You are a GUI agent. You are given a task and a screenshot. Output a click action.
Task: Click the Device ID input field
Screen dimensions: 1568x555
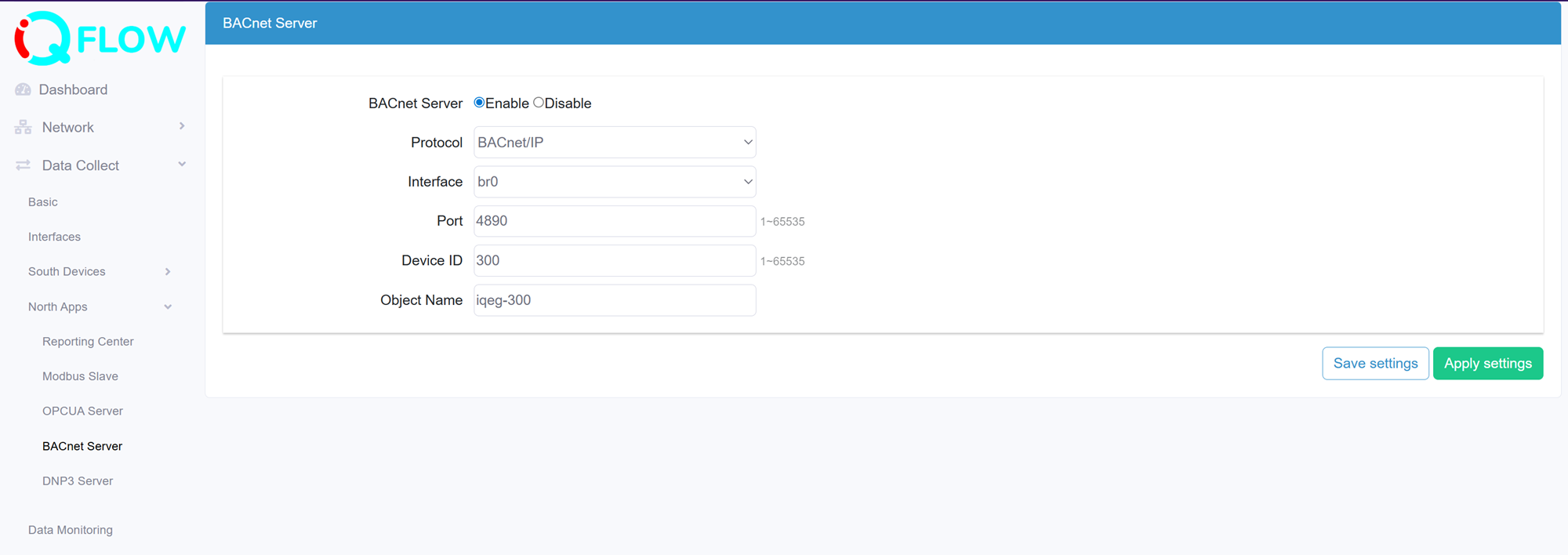[615, 260]
